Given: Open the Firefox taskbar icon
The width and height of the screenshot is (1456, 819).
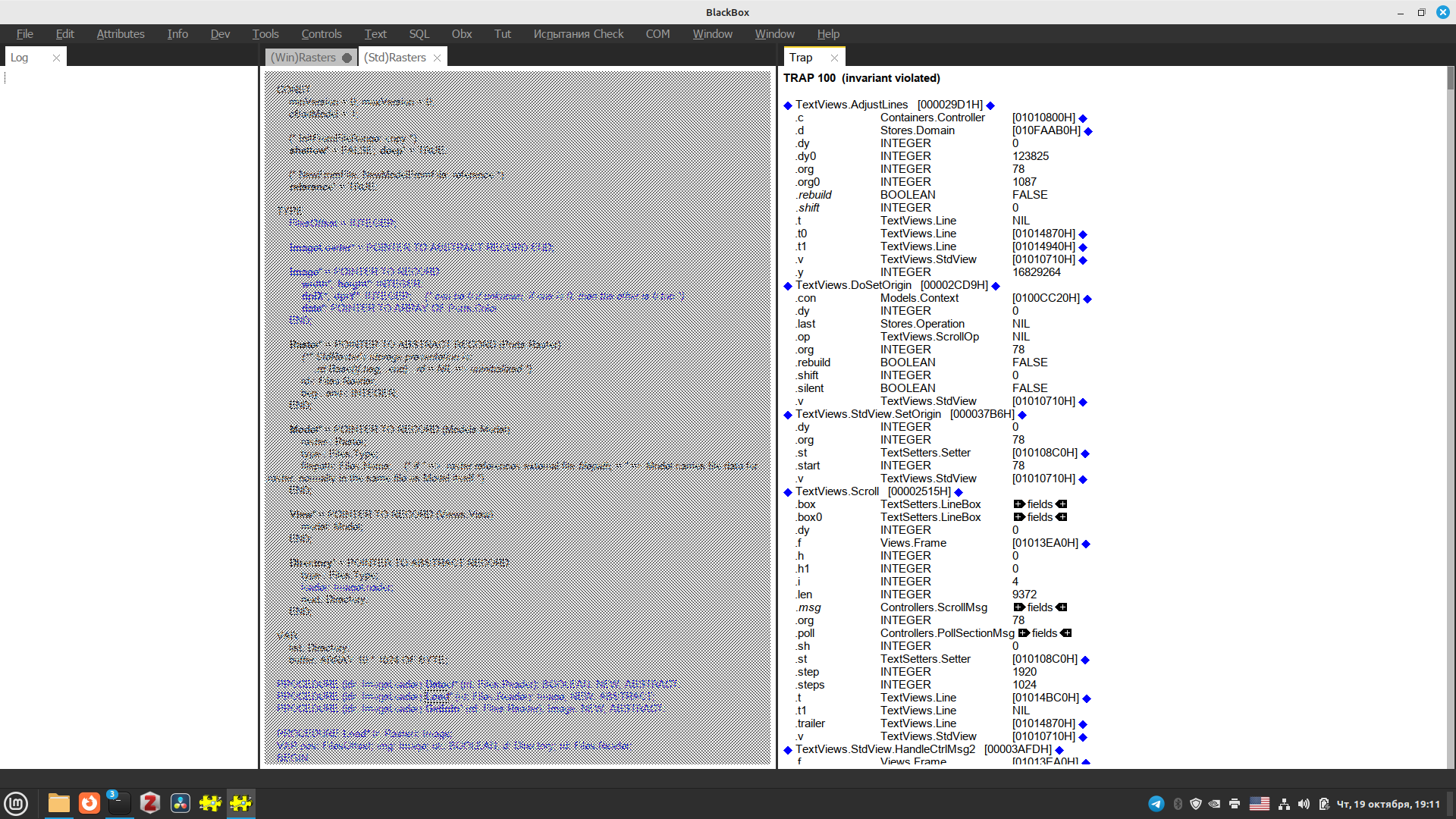Looking at the screenshot, I should [89, 803].
